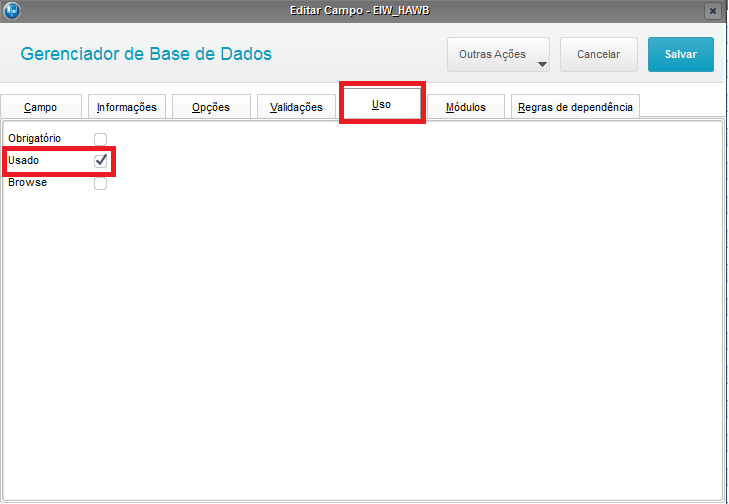Switch to Regras de dependência tab

(575, 107)
